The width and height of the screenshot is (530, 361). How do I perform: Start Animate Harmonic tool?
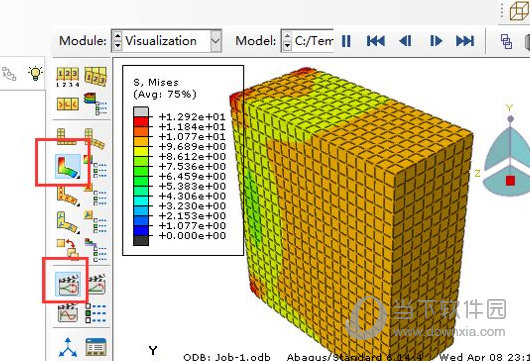[68, 313]
